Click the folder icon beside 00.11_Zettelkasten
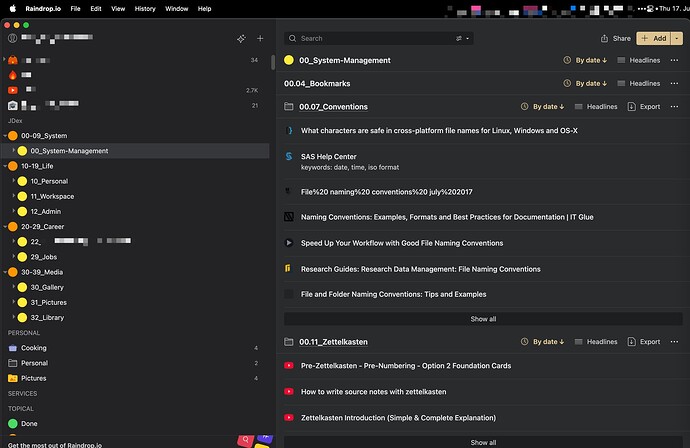This screenshot has width=690, height=448. [289, 342]
